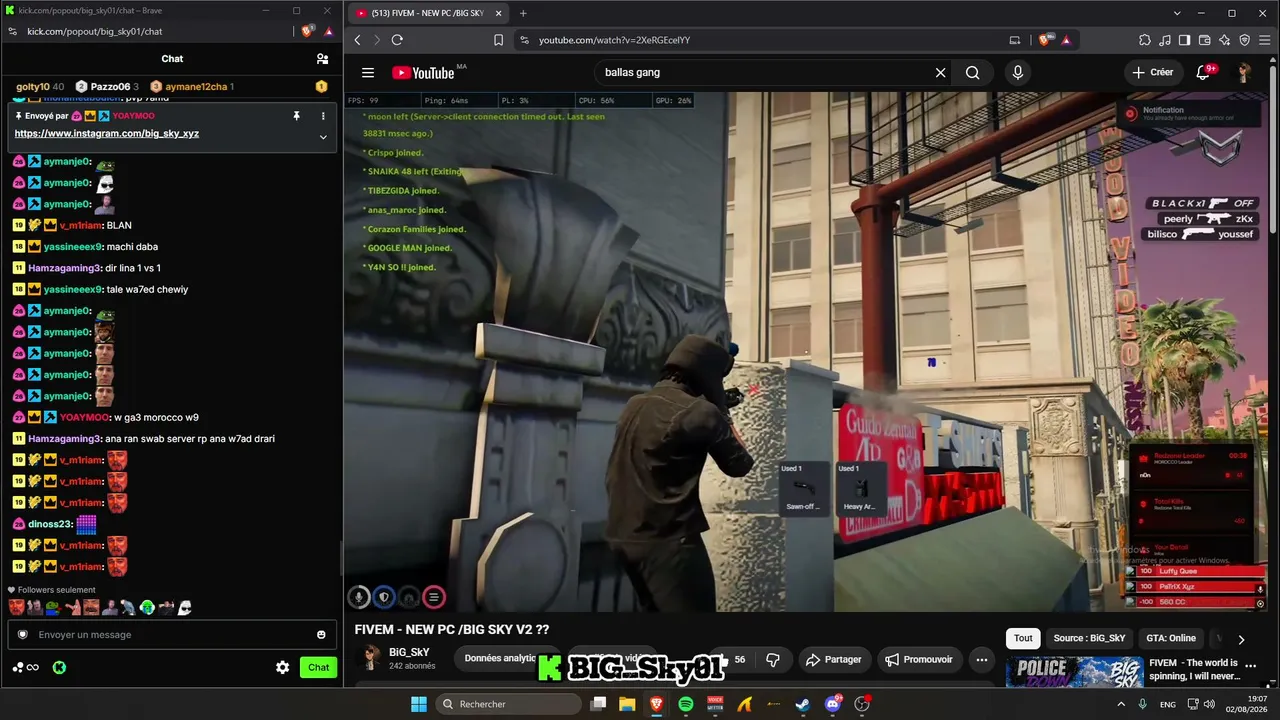Open the tab search dropdown arrow
This screenshot has height=720, width=1280.
(x=1177, y=13)
